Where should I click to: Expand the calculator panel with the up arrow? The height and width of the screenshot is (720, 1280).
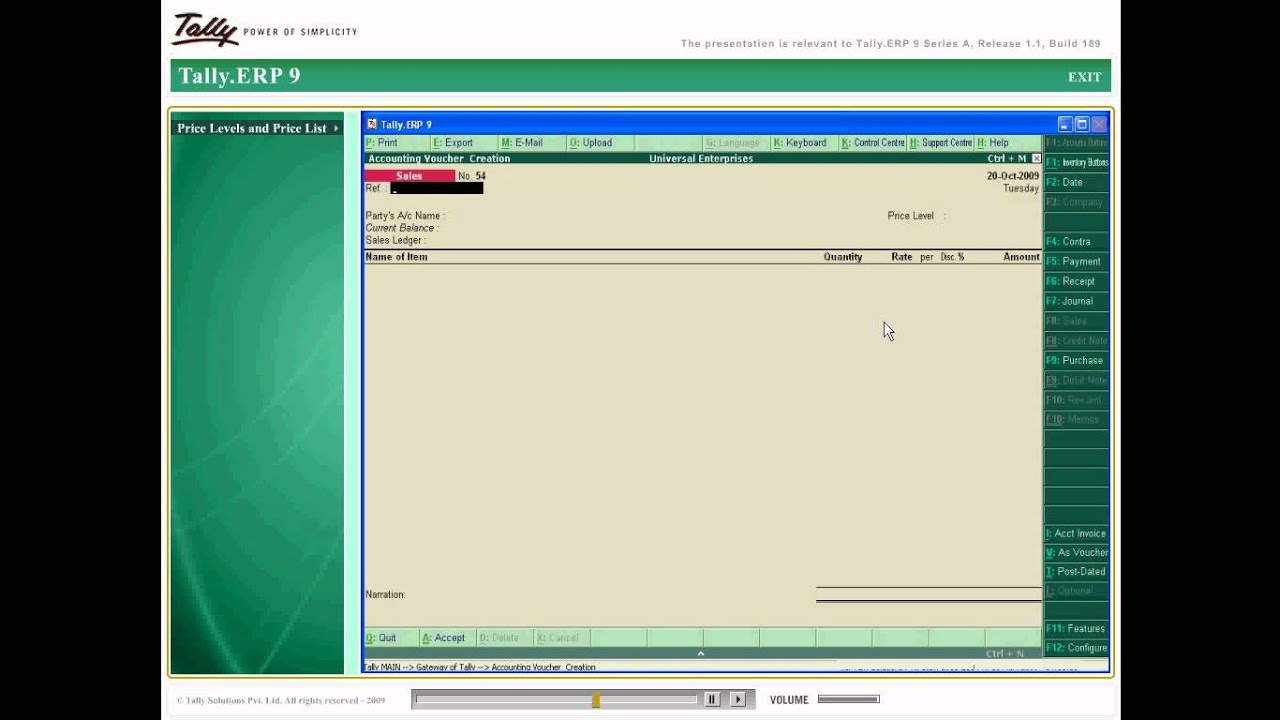coord(700,653)
